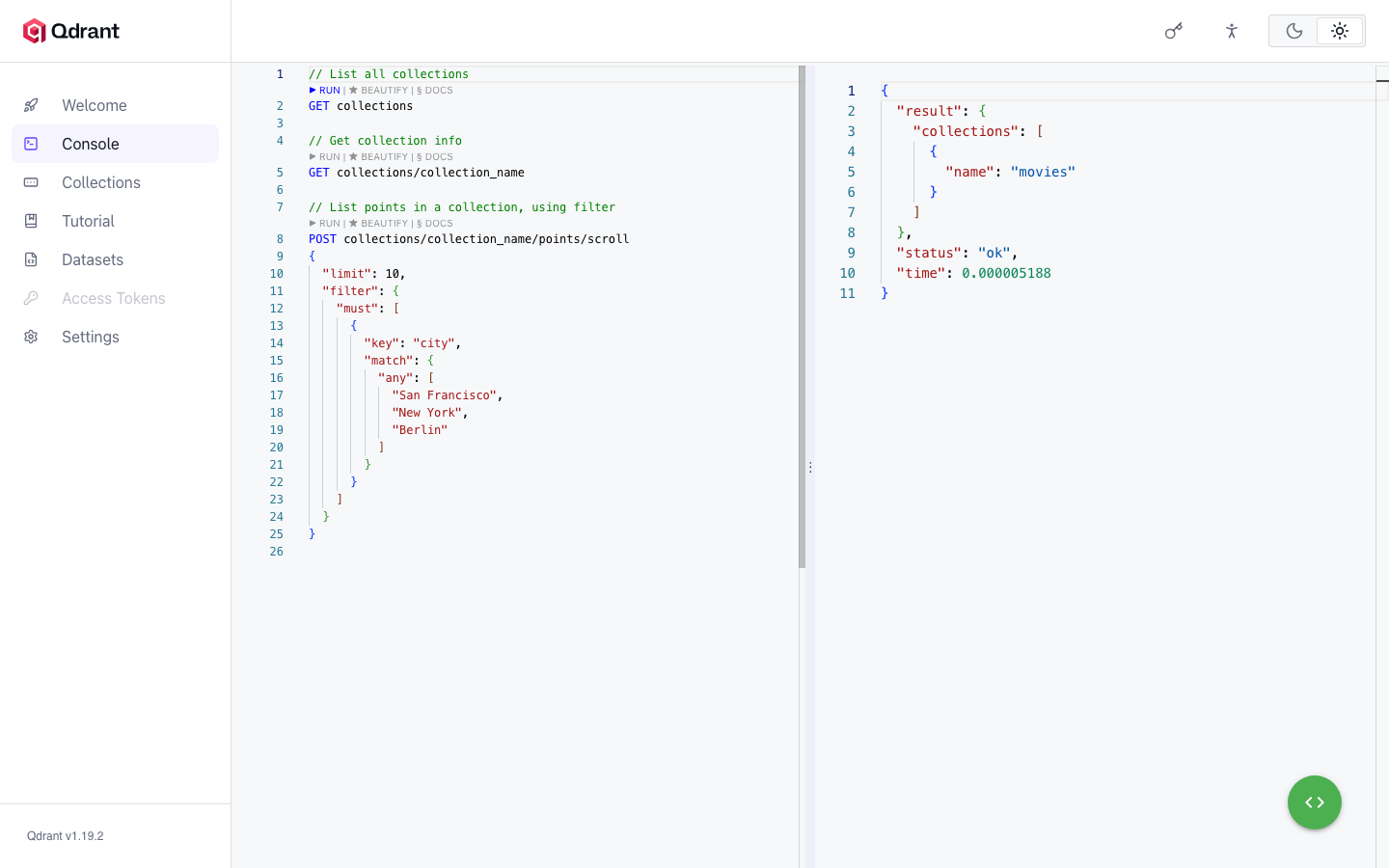Click the Tutorial book icon
Image resolution: width=1389 pixels, height=868 pixels.
(x=31, y=221)
